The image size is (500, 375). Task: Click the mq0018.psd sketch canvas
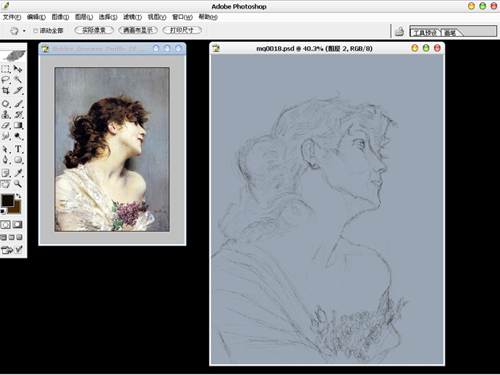click(327, 209)
